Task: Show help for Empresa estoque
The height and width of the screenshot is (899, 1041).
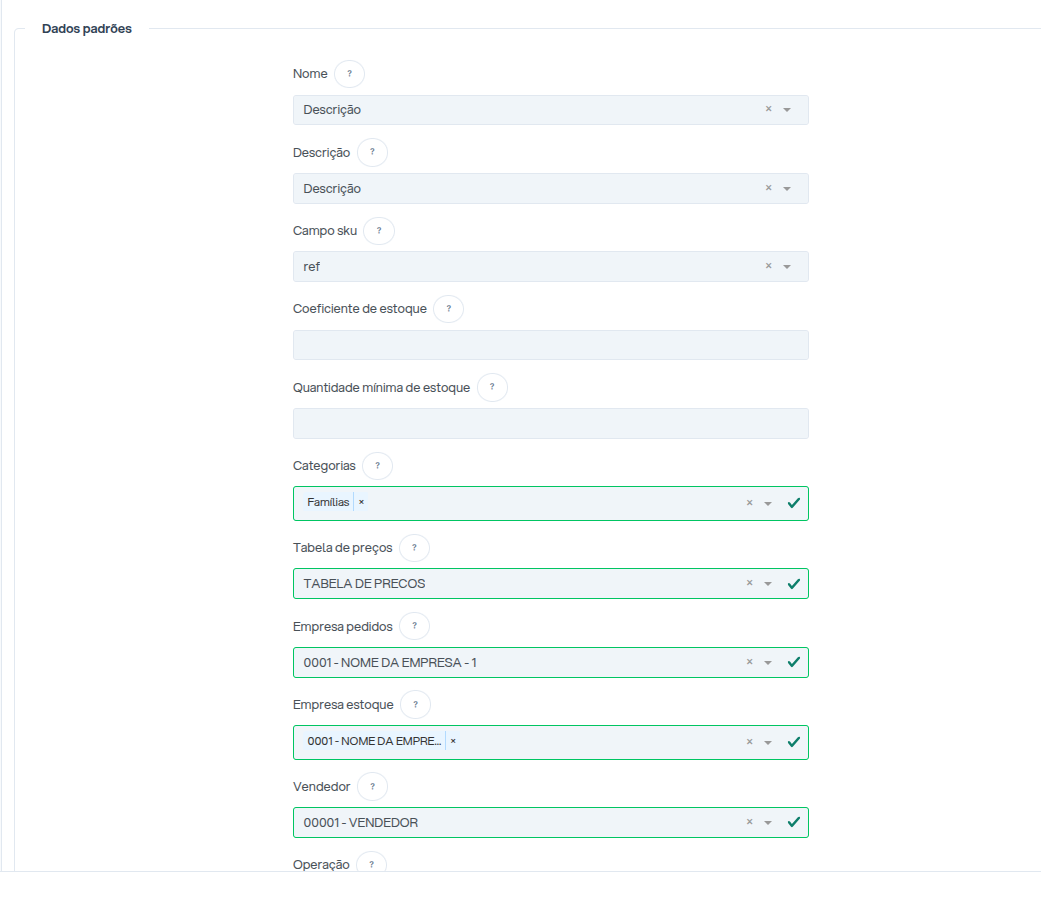Action: [416, 704]
